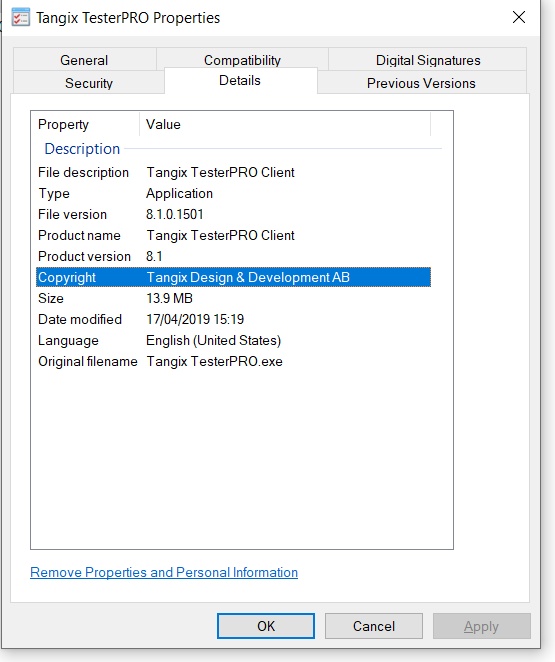
Task: Select the File description row
Action: point(233,172)
